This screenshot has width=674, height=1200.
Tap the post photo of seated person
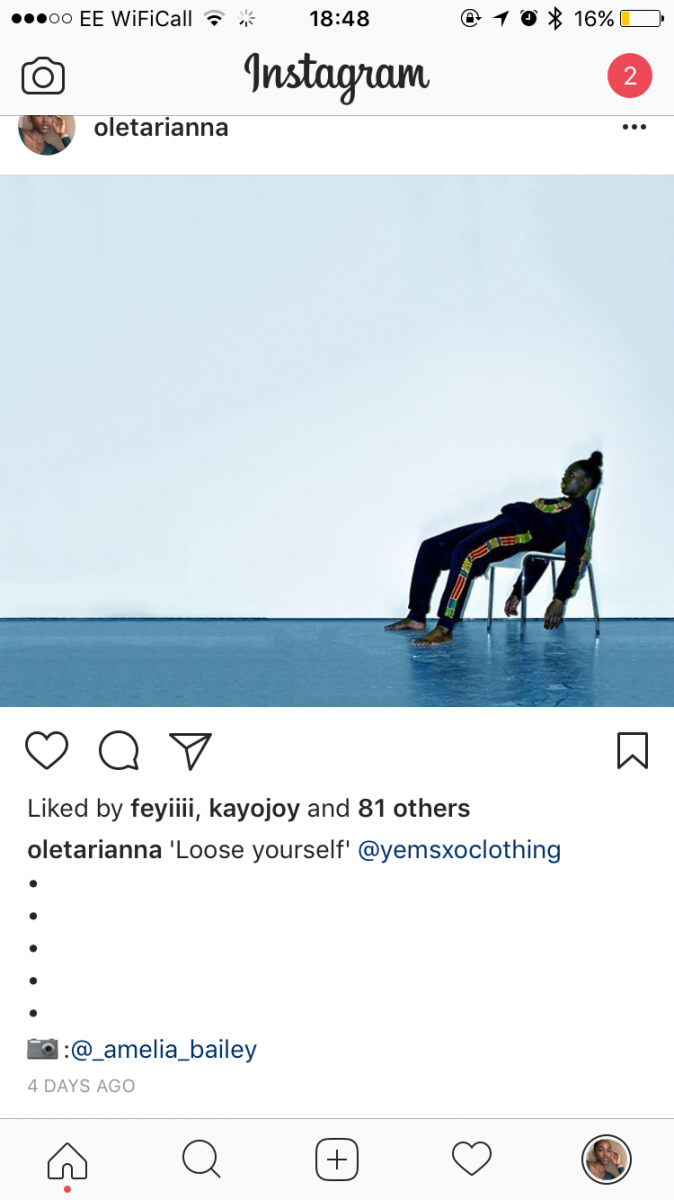pyautogui.click(x=337, y=441)
